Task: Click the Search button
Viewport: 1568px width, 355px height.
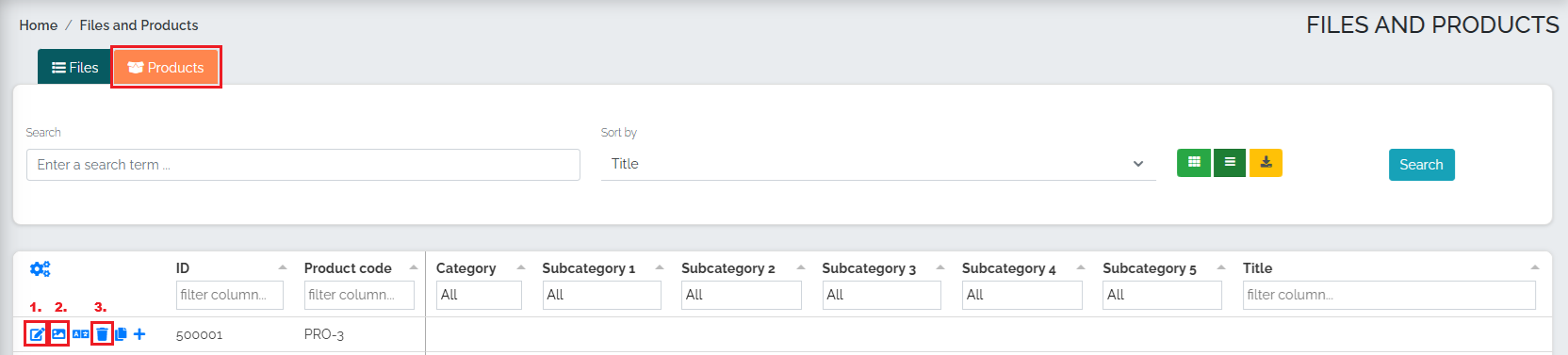Action: [1421, 165]
